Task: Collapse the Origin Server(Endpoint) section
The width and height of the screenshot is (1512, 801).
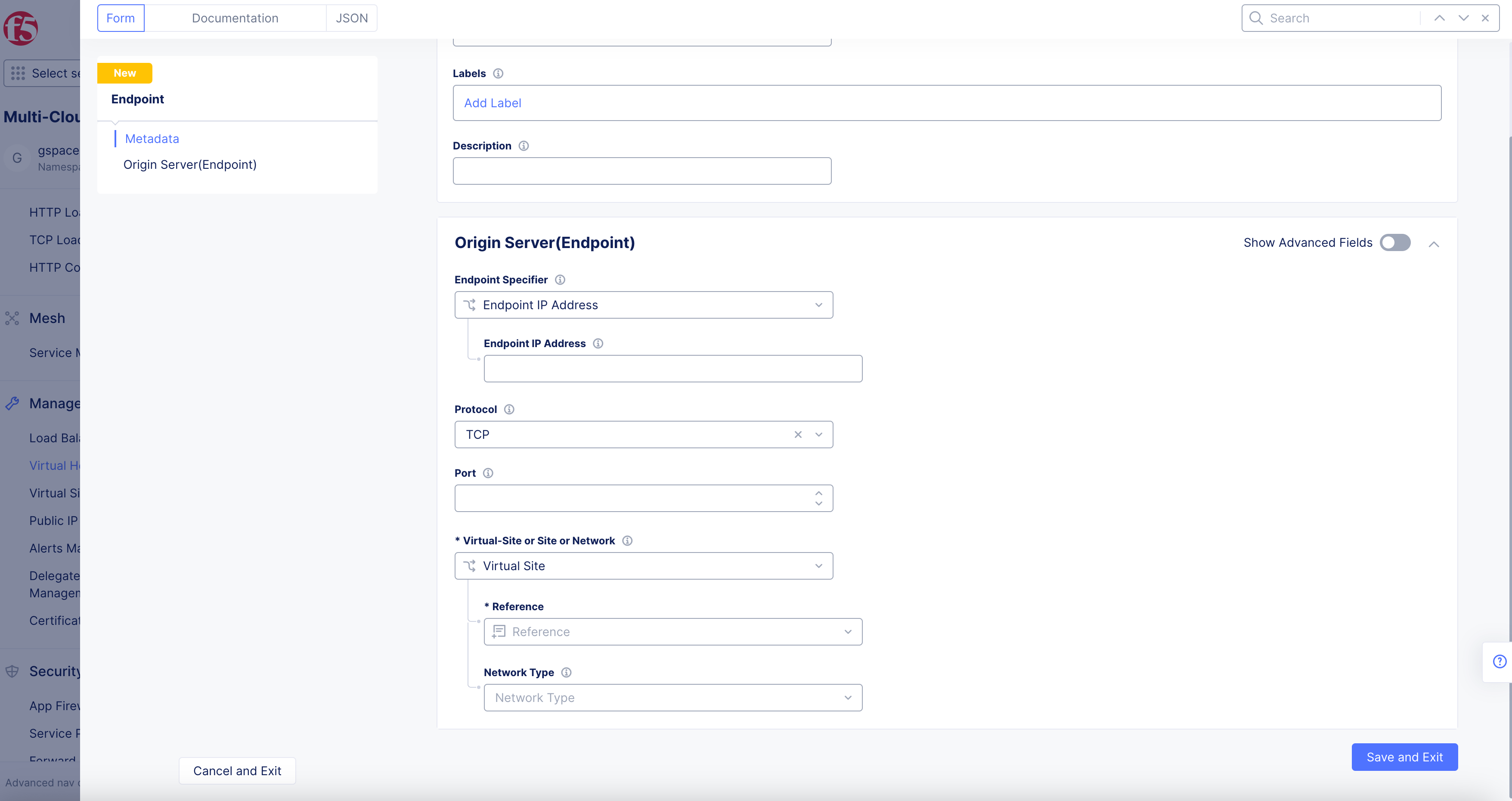Action: coord(1433,244)
